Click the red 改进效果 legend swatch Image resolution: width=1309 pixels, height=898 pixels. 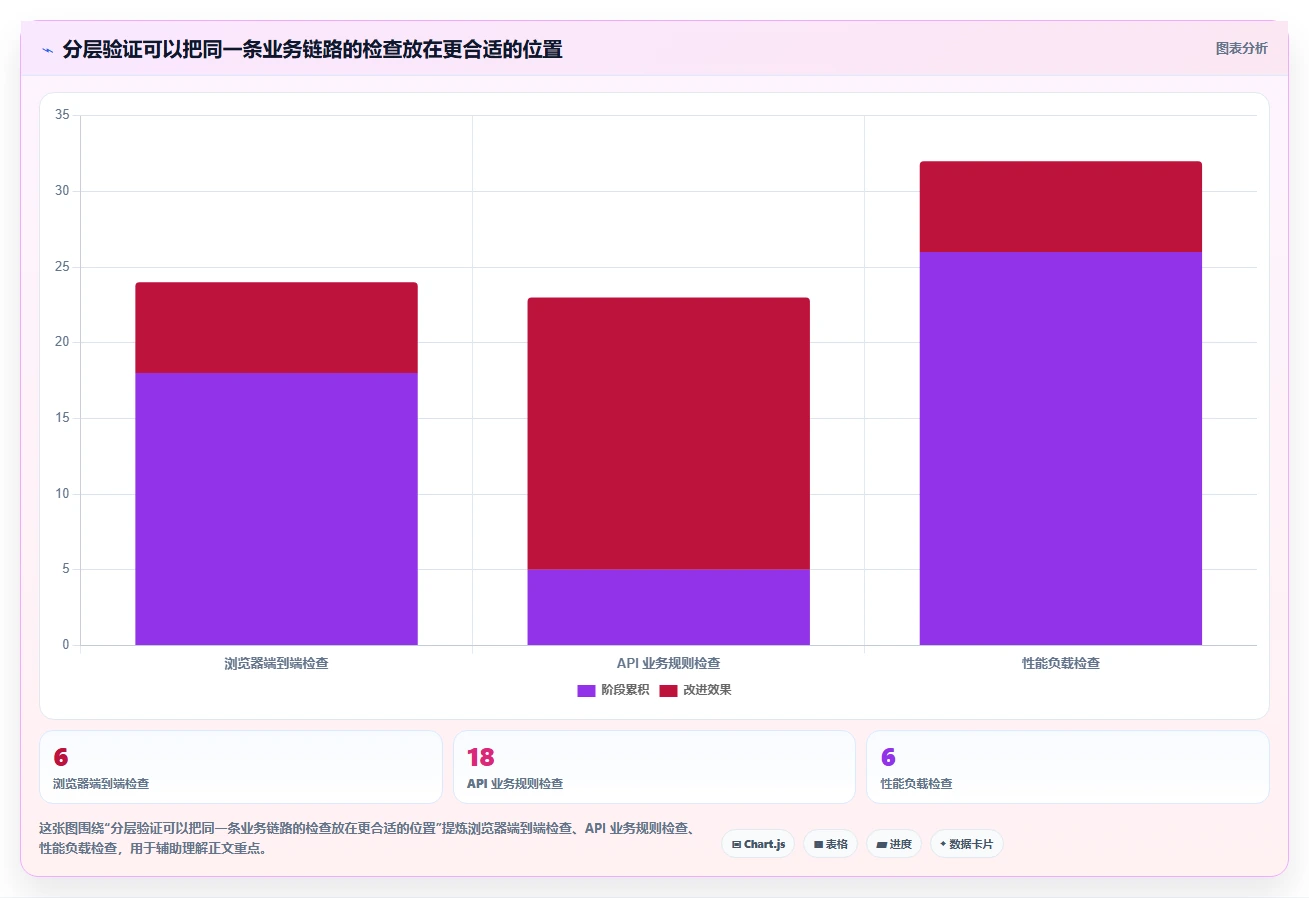tap(668, 691)
